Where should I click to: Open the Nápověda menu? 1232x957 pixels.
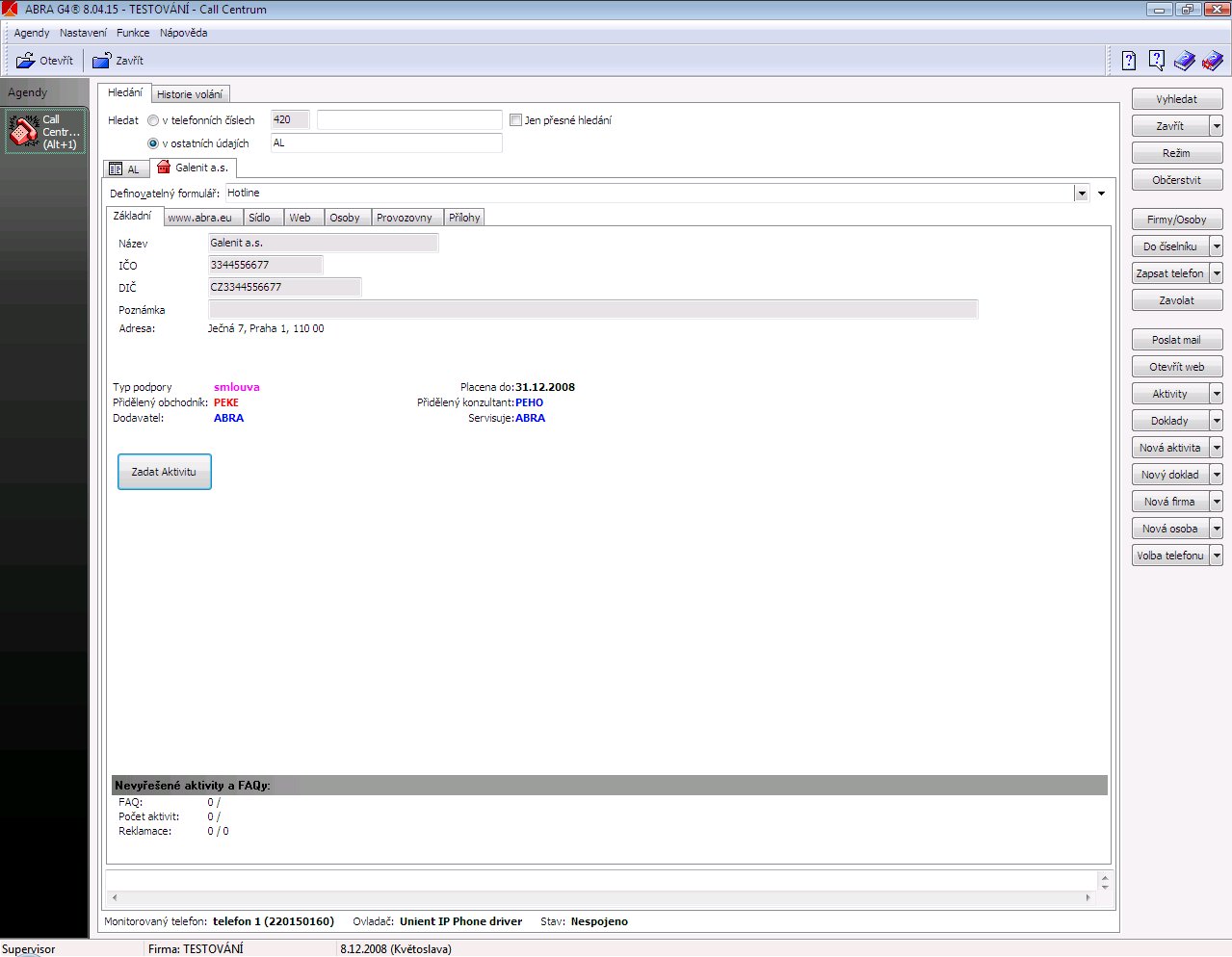point(183,33)
